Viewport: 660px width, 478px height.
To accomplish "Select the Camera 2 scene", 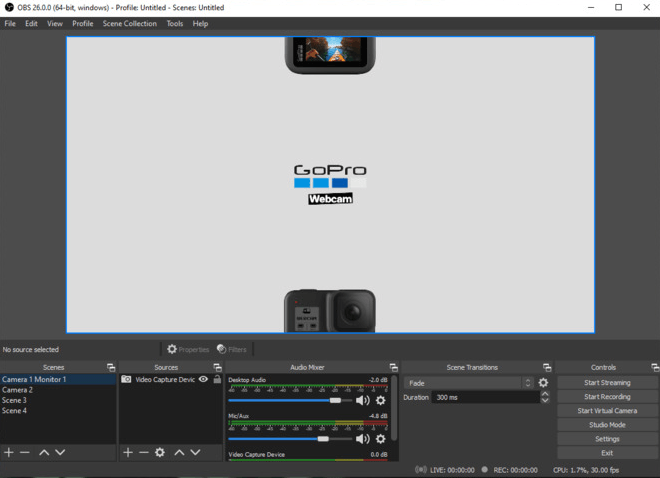I will point(58,390).
